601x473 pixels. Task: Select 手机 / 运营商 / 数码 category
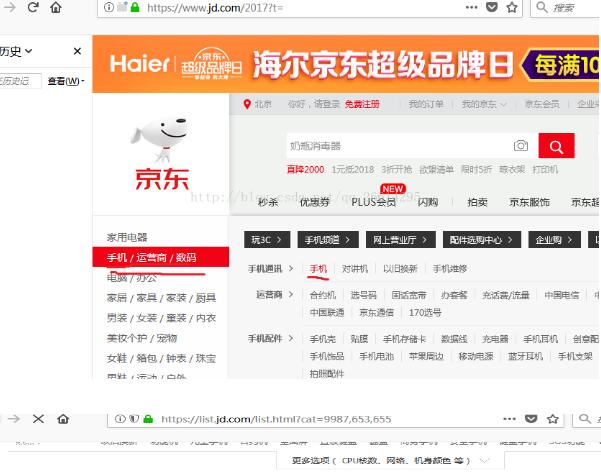coord(161,257)
